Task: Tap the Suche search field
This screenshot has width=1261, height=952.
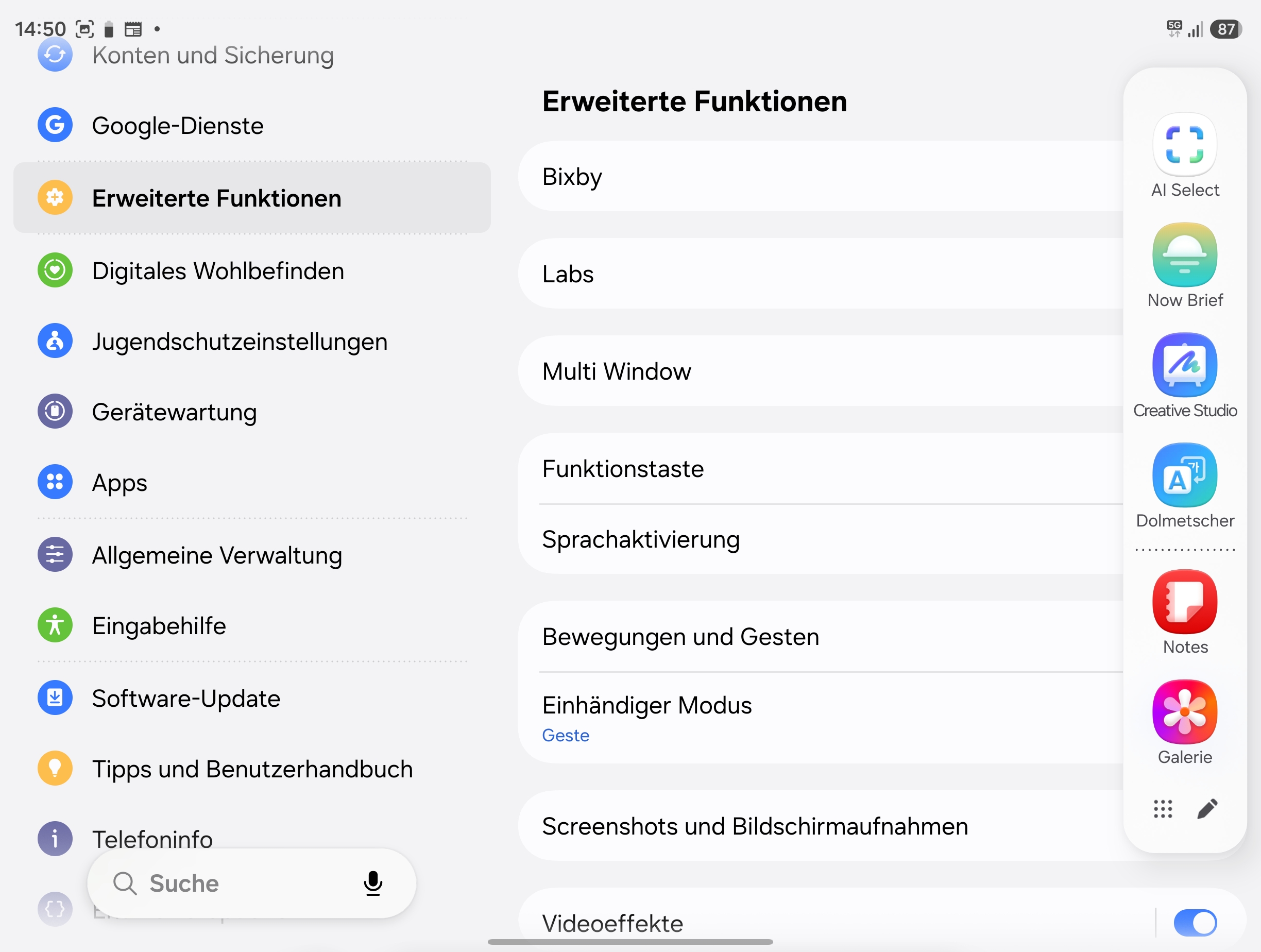Action: 251,883
